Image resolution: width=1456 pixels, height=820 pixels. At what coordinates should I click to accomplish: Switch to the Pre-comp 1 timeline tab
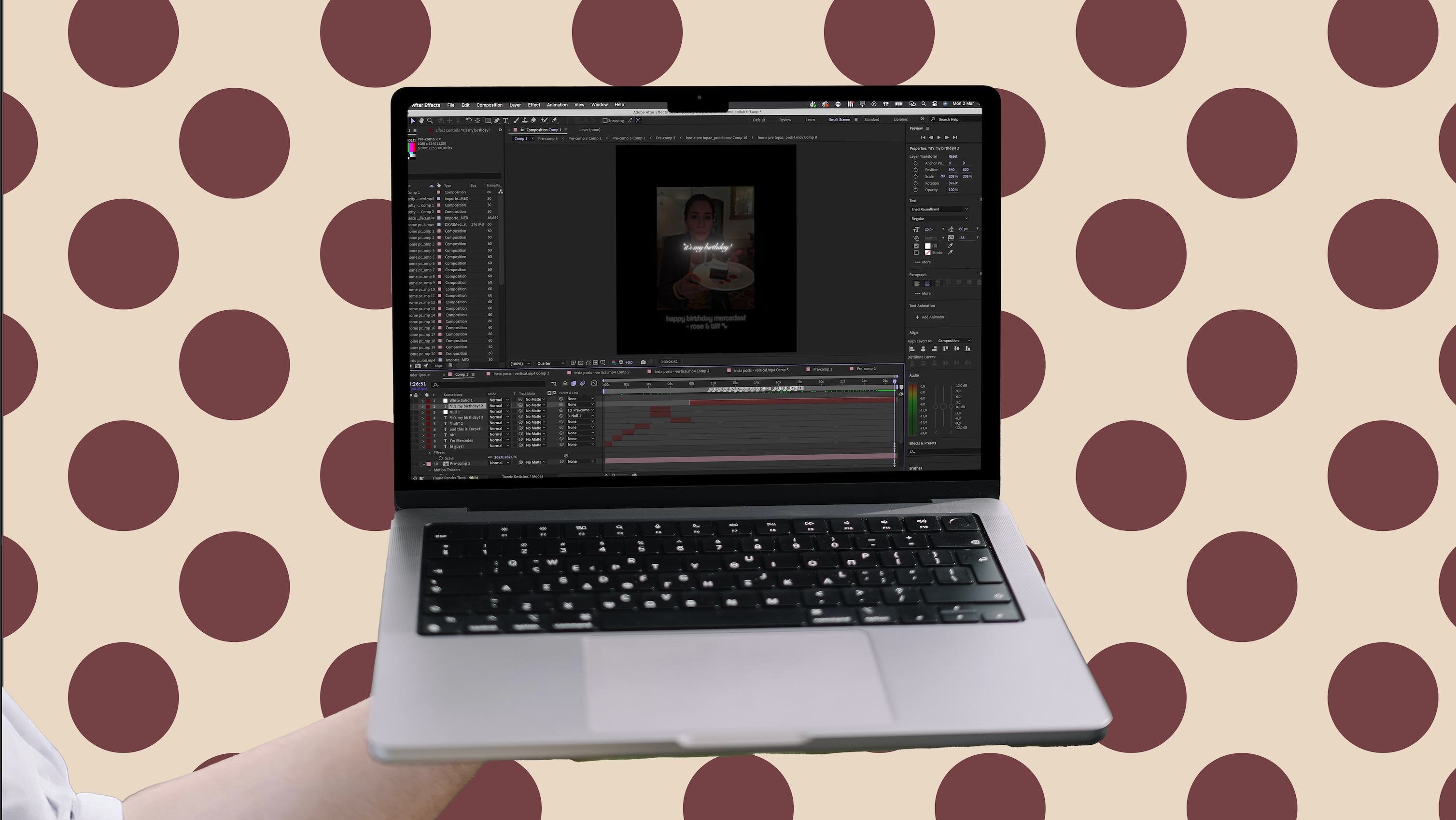point(823,369)
